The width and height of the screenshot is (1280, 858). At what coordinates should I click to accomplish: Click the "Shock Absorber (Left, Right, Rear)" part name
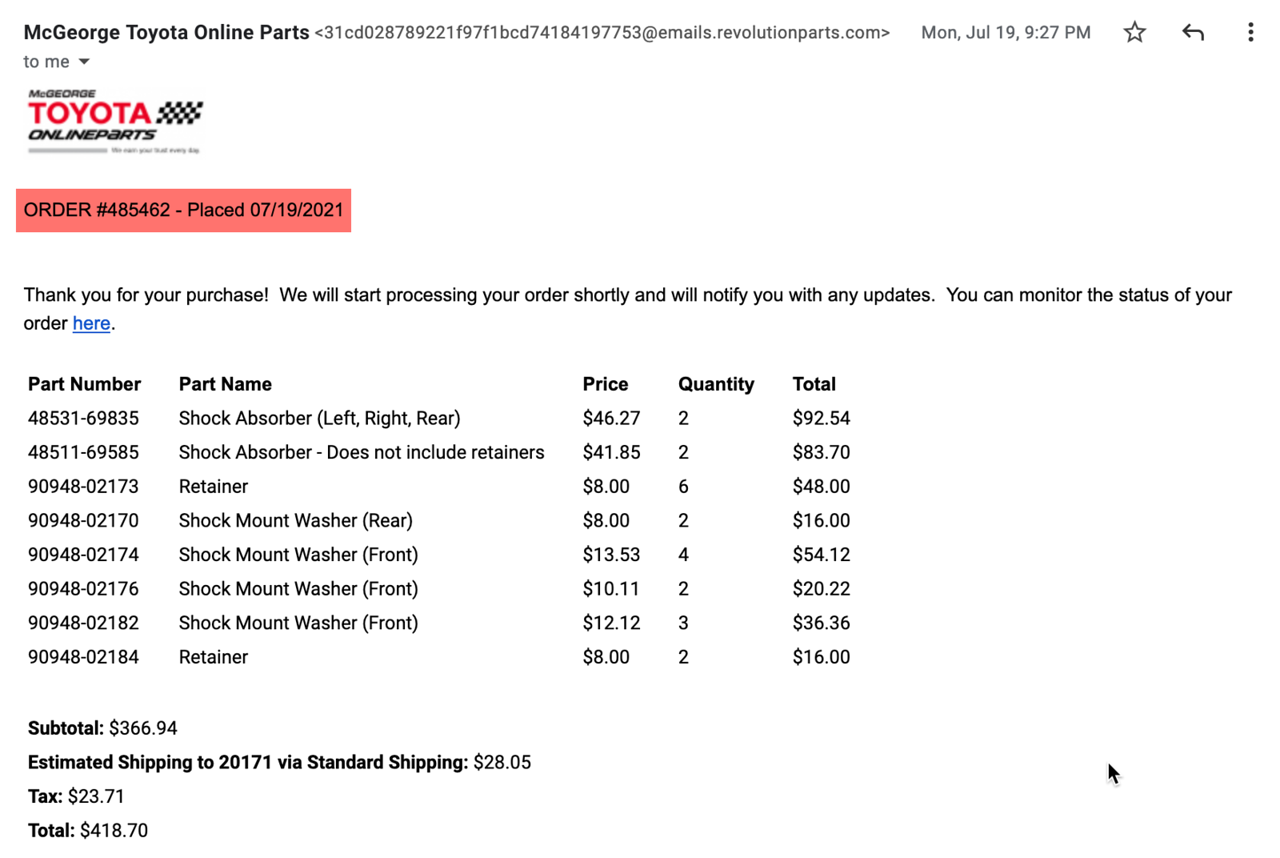coord(319,418)
